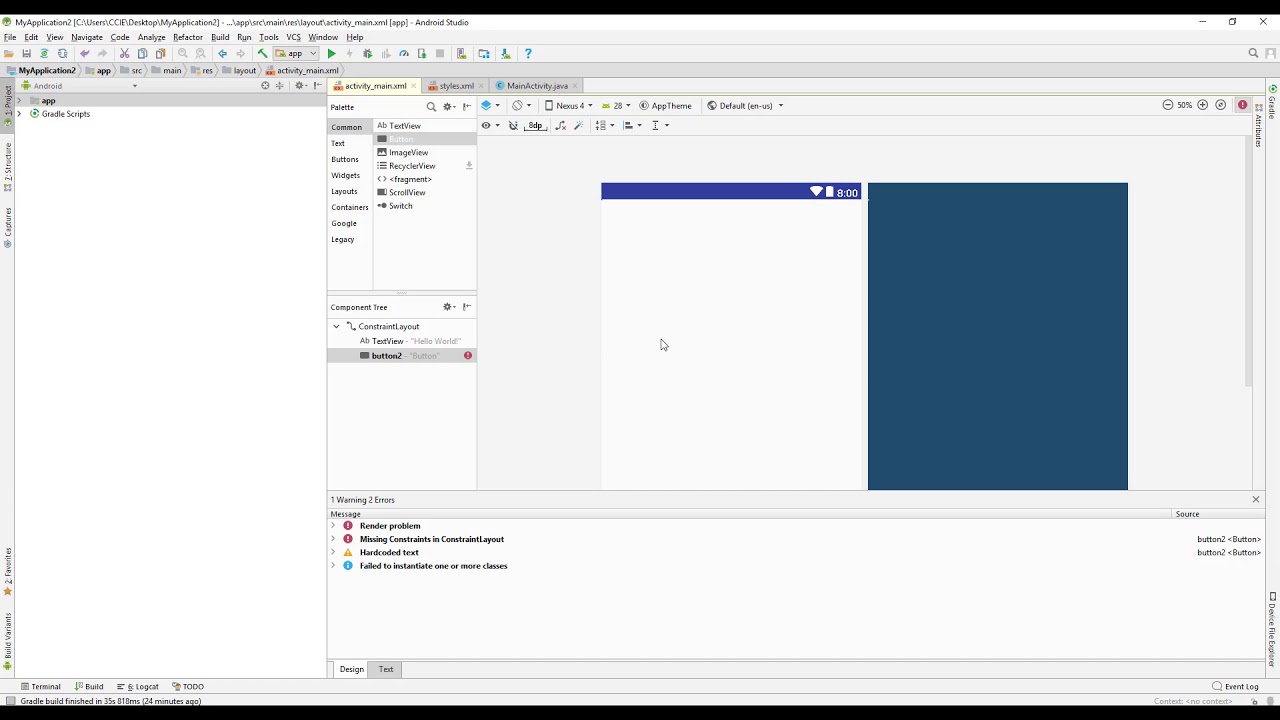The height and width of the screenshot is (720, 1280).
Task: Zoom out the design with minus icon
Action: [x=1167, y=105]
